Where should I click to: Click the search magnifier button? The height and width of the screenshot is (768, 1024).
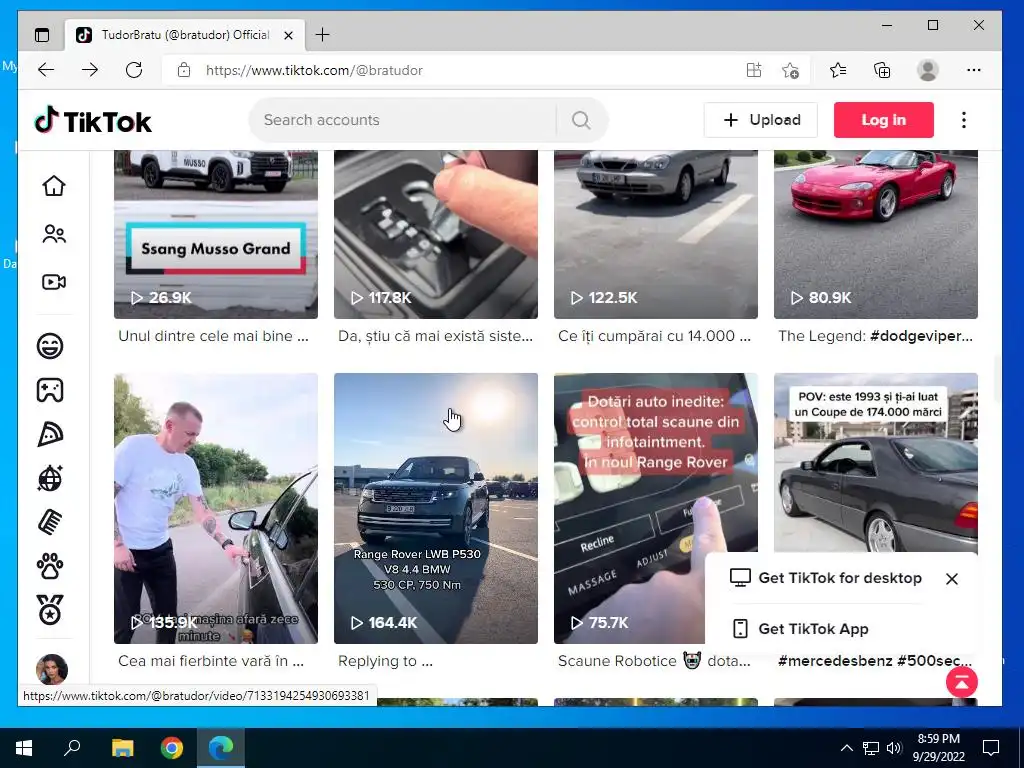coord(581,120)
